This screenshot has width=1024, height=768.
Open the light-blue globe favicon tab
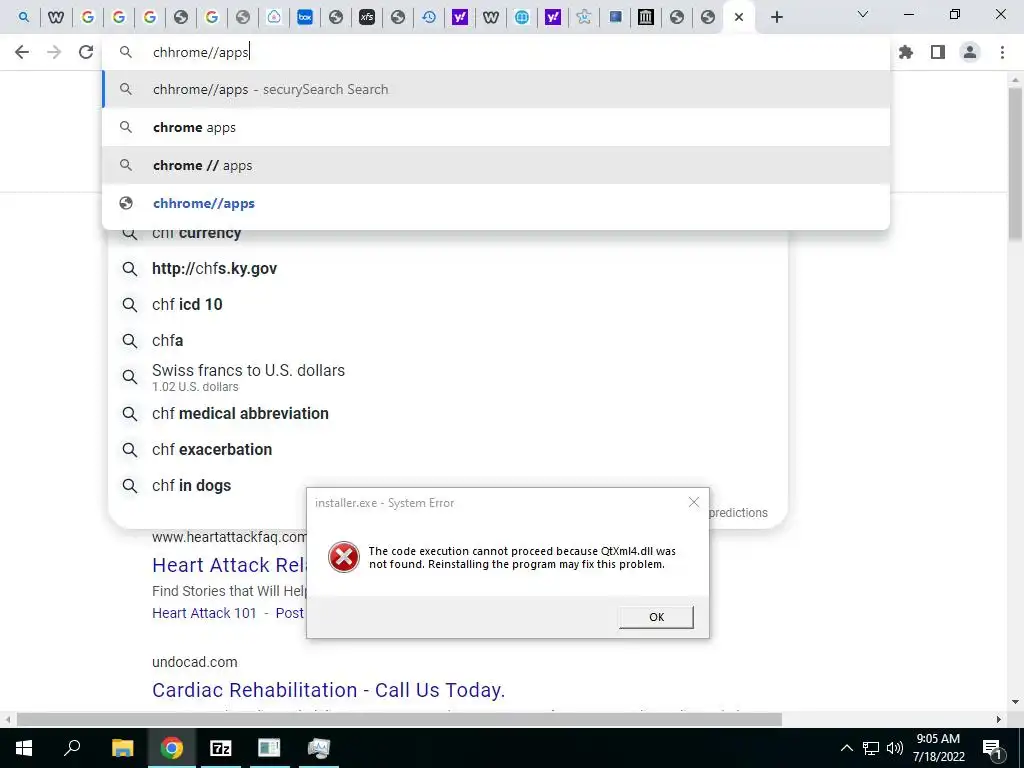(x=522, y=17)
